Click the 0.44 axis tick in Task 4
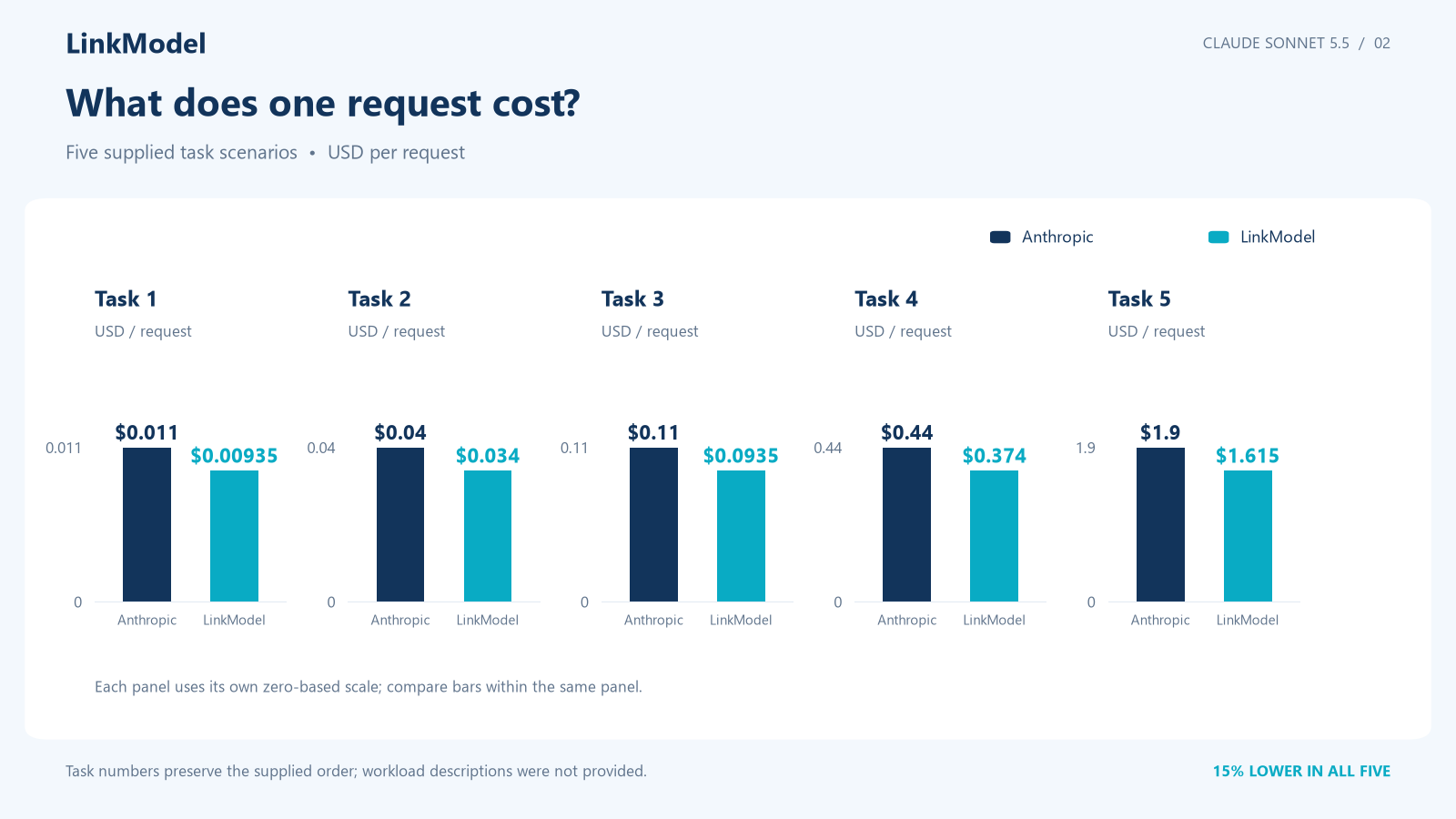 coord(827,449)
